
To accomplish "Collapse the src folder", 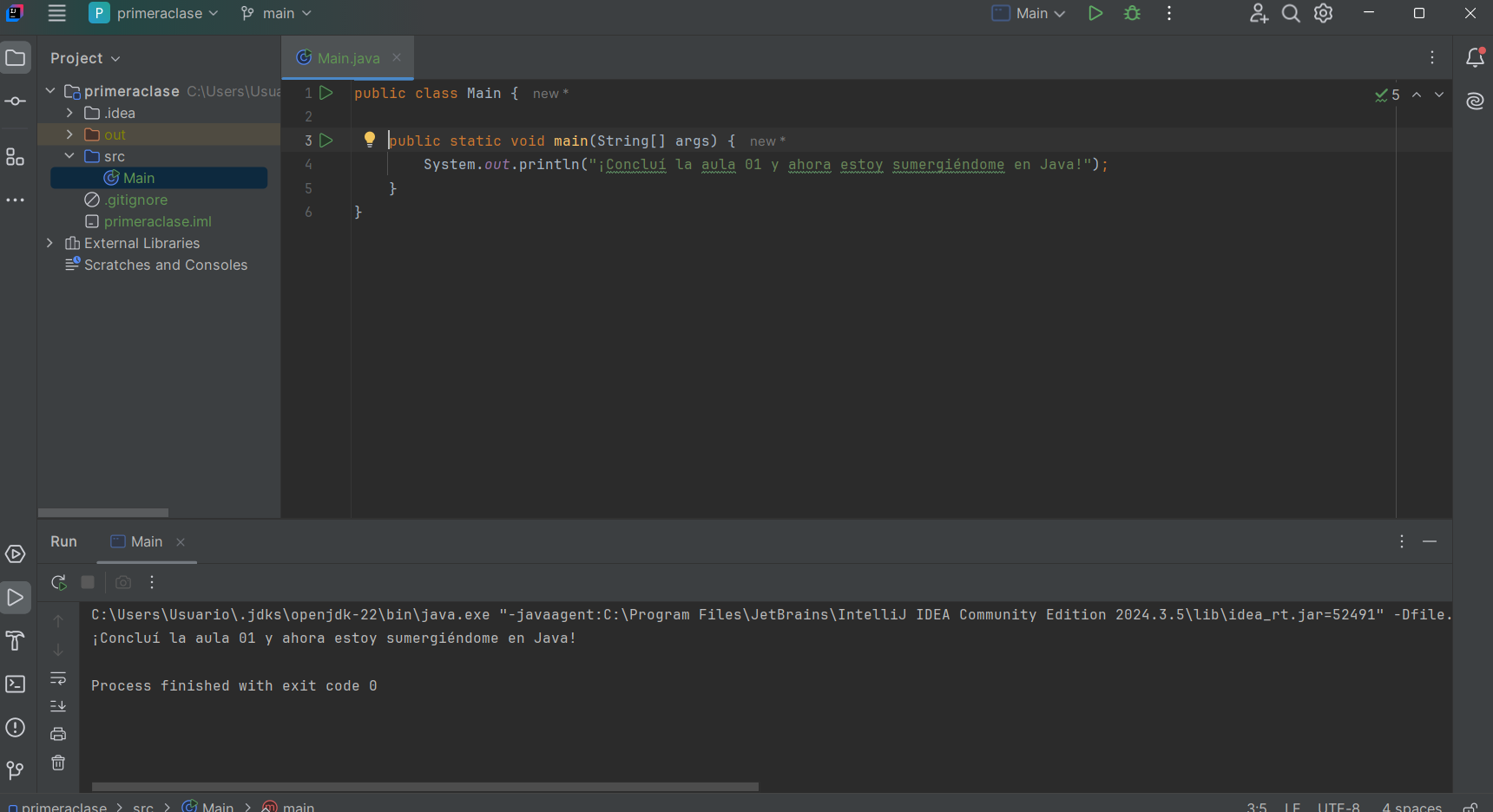I will [x=69, y=156].
